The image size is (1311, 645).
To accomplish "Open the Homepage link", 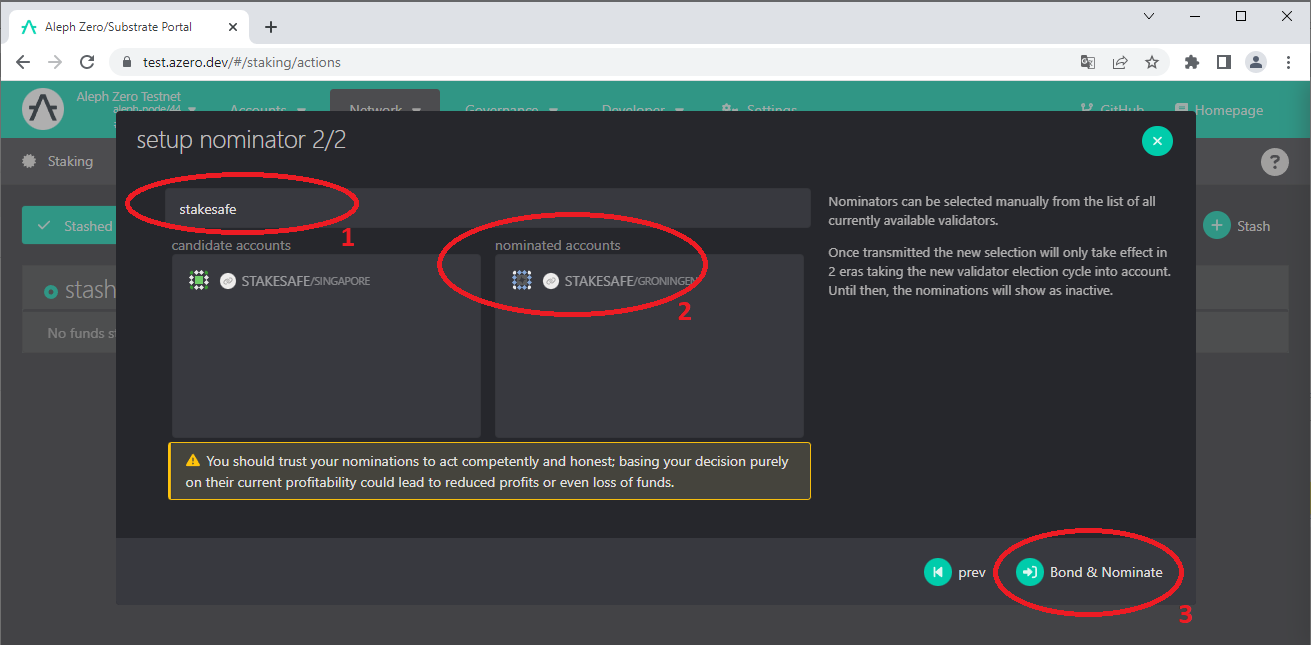I will coord(1220,110).
